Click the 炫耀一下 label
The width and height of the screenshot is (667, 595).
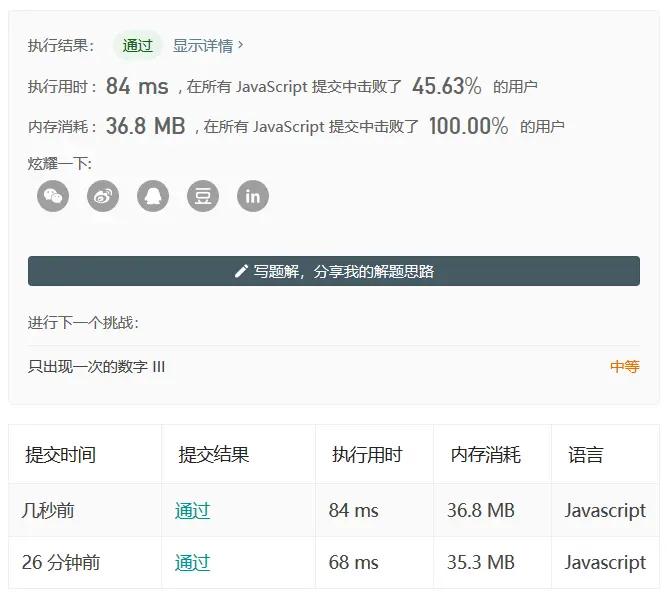(60, 163)
